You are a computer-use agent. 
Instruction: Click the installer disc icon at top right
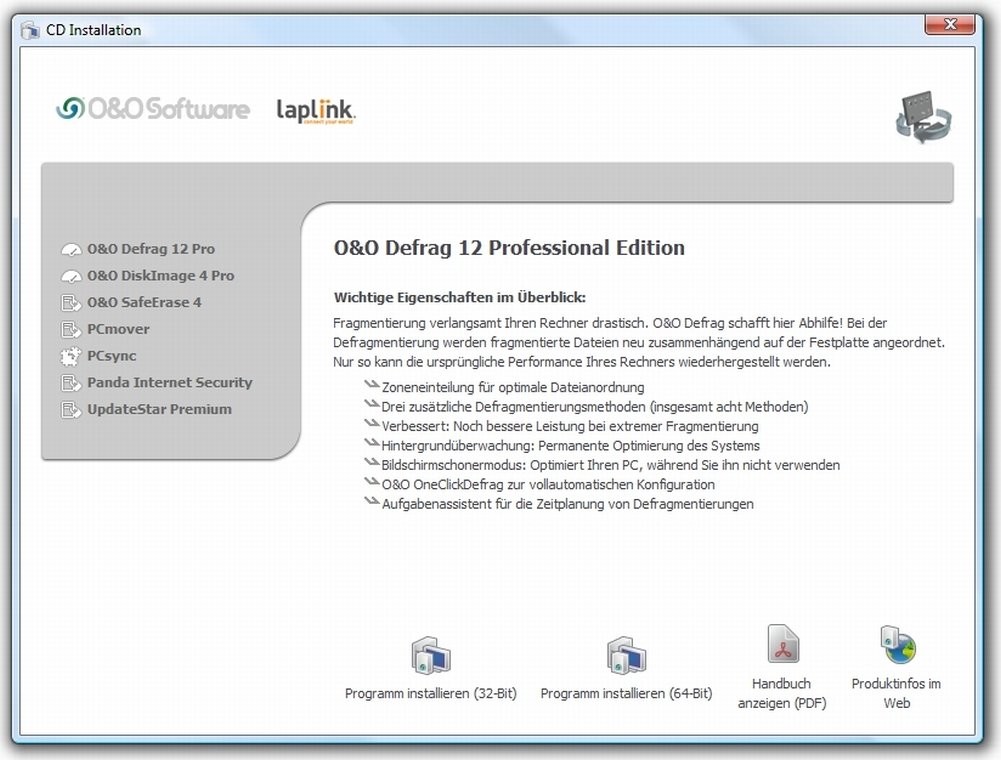[x=924, y=117]
